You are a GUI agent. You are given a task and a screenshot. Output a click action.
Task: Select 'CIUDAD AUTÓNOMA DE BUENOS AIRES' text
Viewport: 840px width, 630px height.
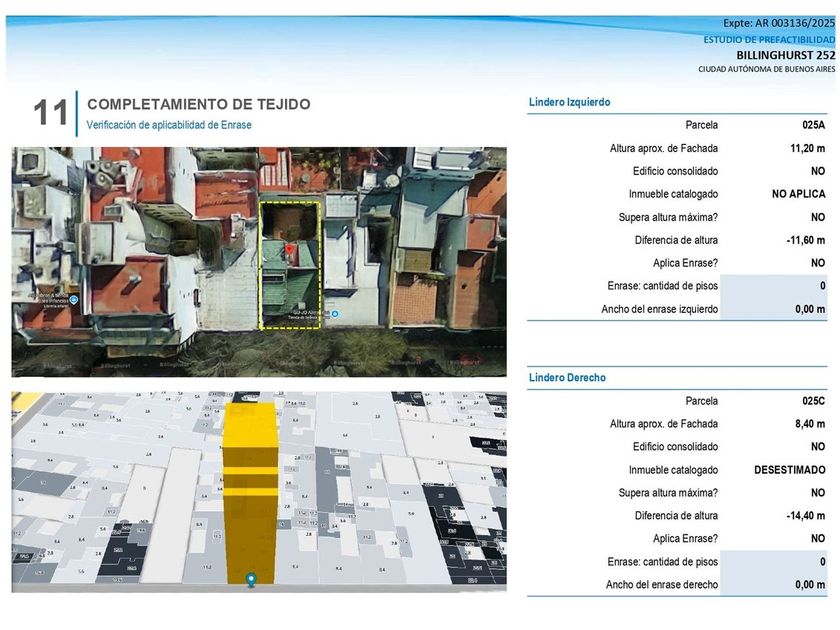[x=767, y=69]
